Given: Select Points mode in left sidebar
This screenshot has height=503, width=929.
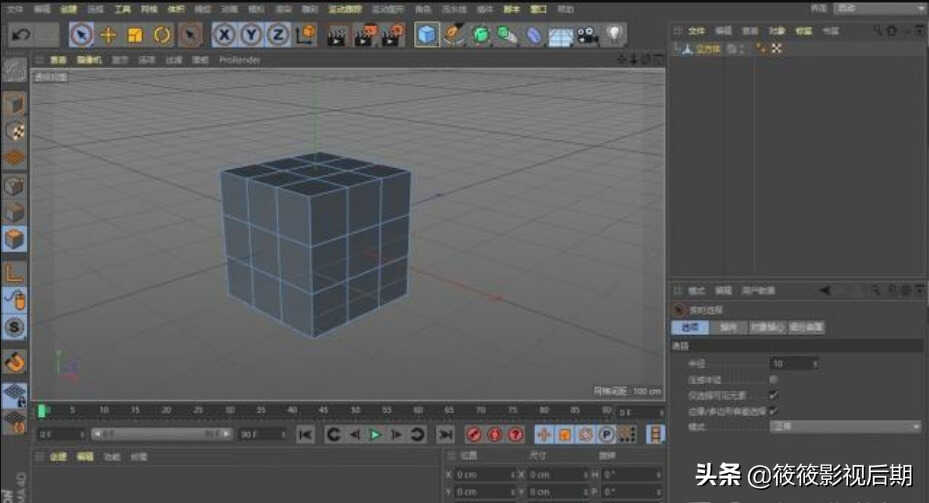Looking at the screenshot, I should pyautogui.click(x=15, y=186).
